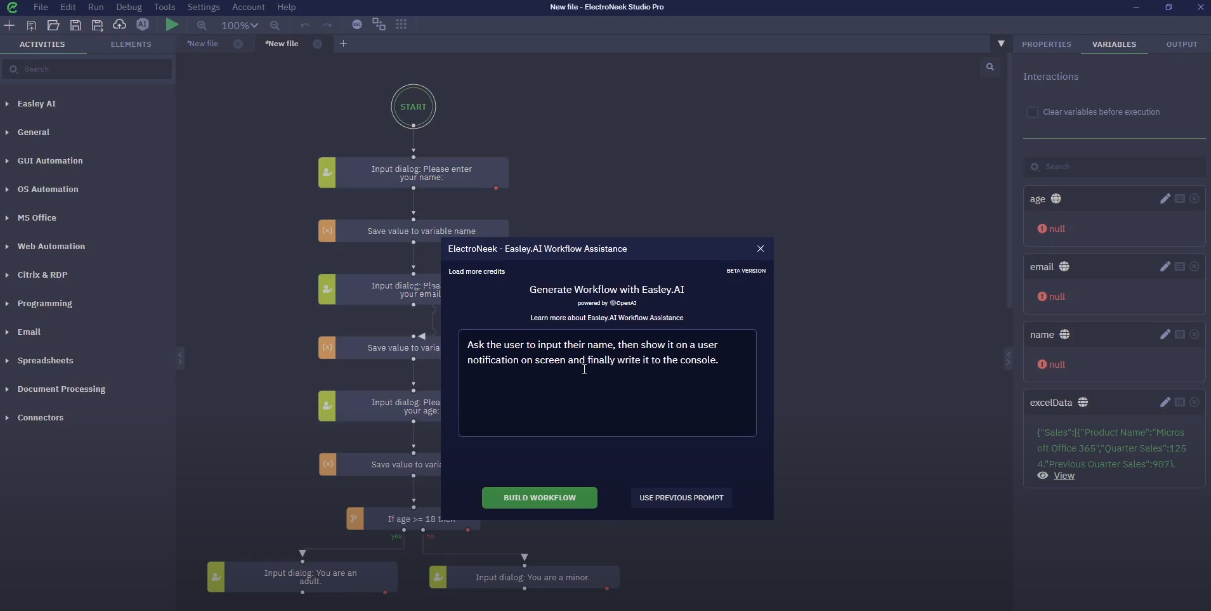Click the save floppy disk icon
This screenshot has height=611, width=1211.
[x=75, y=25]
